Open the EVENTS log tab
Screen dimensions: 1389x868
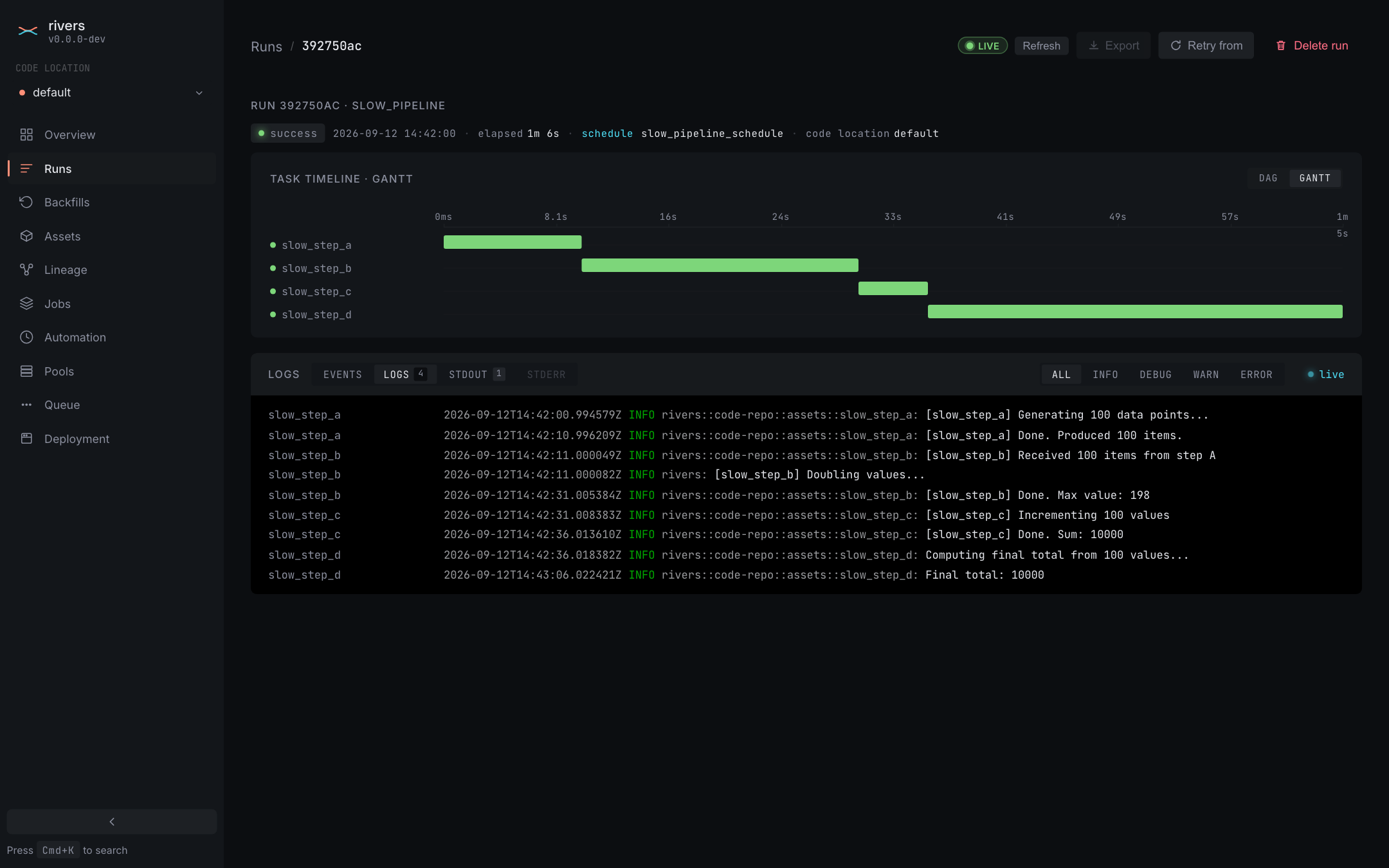pyautogui.click(x=343, y=374)
